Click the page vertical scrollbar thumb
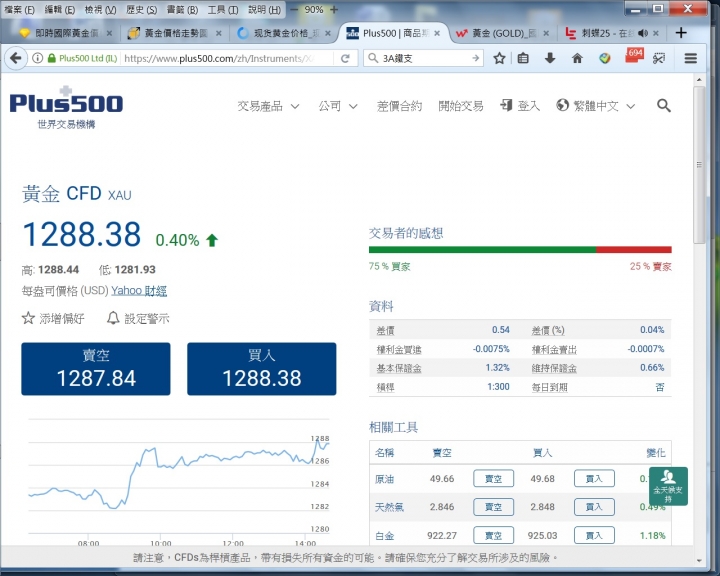The width and height of the screenshot is (720, 576). [699, 165]
